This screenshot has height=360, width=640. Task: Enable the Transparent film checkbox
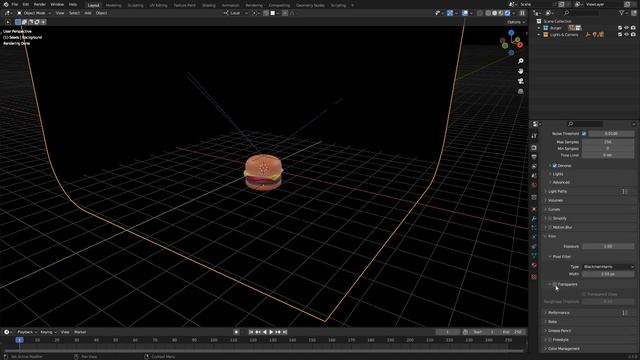coord(554,284)
